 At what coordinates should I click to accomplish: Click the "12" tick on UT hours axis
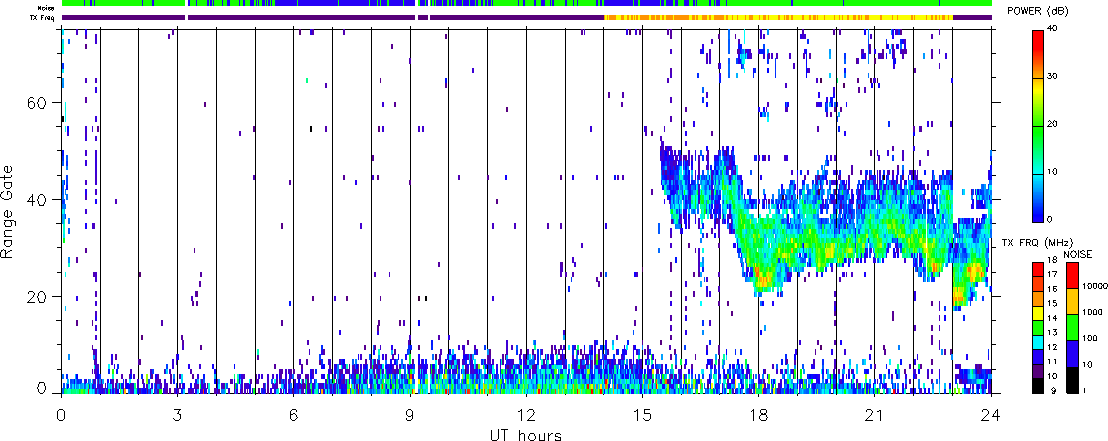(526, 414)
